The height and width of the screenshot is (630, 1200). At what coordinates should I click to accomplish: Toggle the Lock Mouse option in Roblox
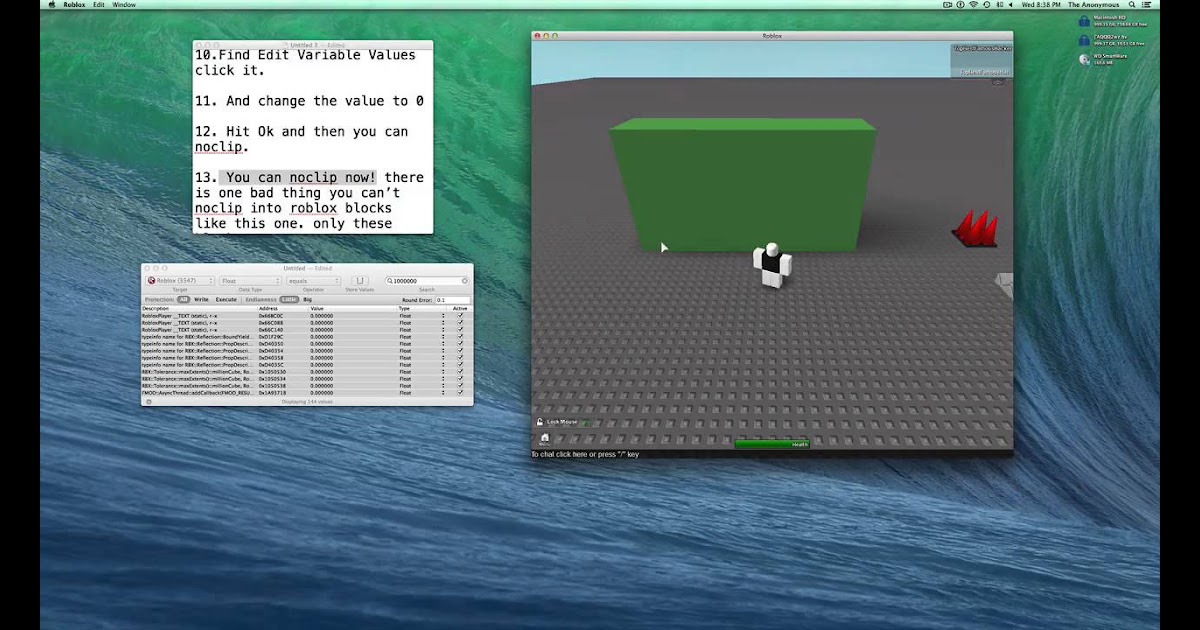pyautogui.click(x=557, y=422)
